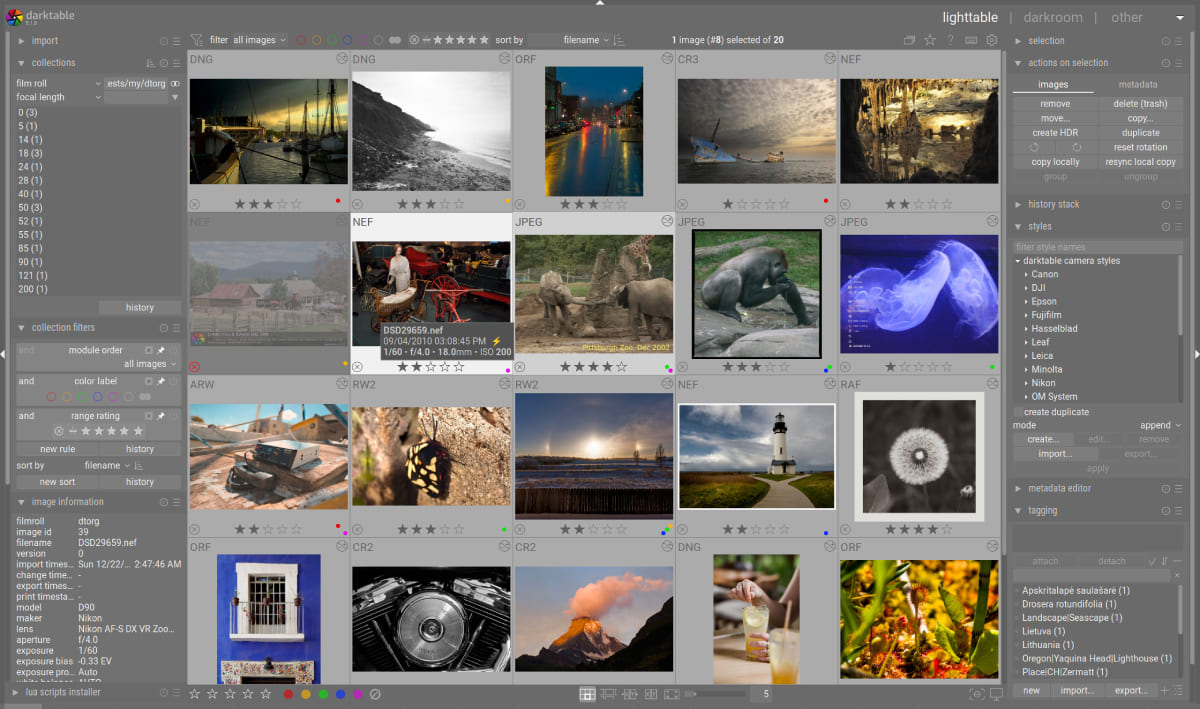
Task: Select the filemanager grid layout icon
Action: click(586, 692)
